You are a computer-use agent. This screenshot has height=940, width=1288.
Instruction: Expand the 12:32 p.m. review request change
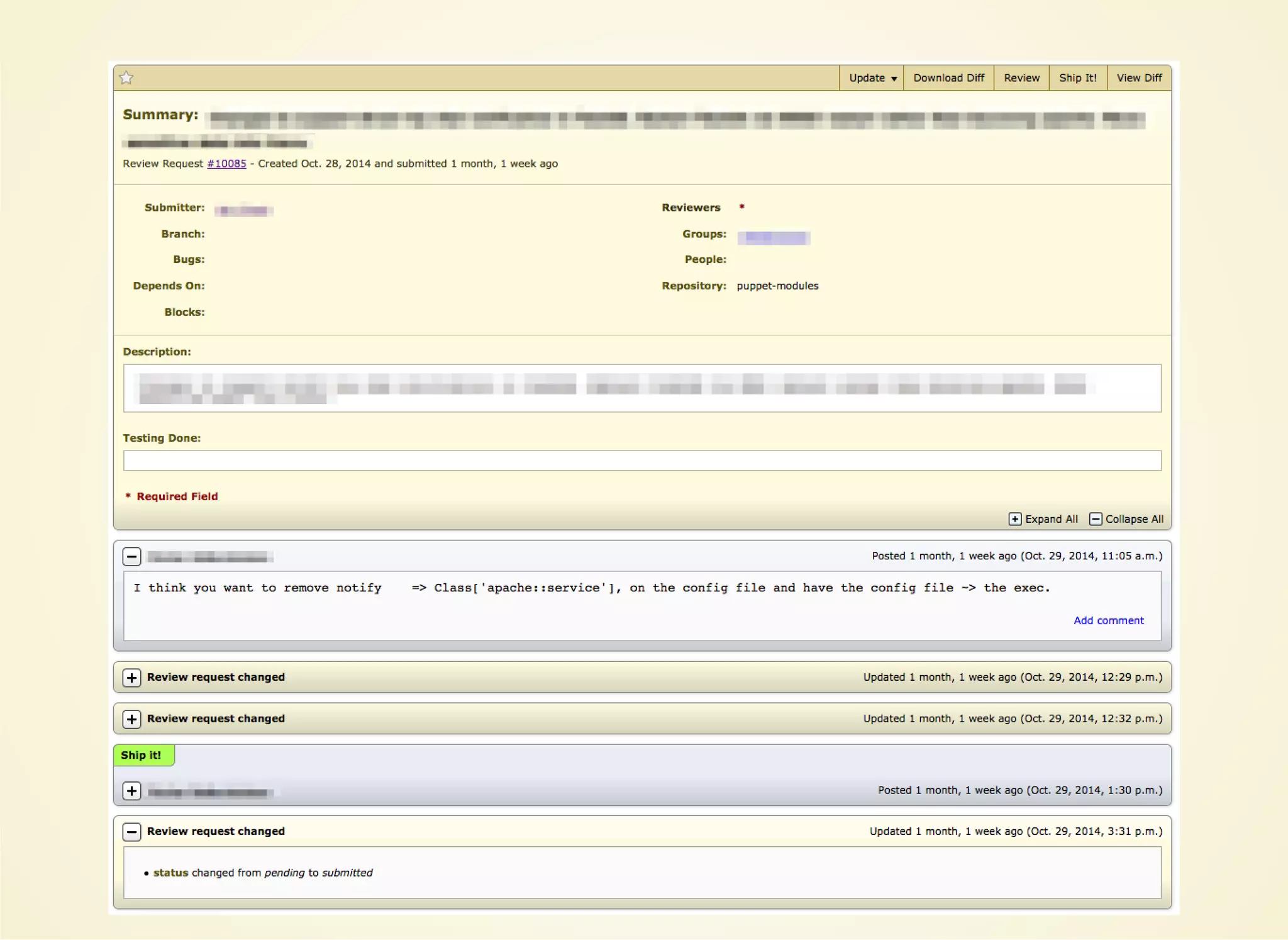click(131, 719)
